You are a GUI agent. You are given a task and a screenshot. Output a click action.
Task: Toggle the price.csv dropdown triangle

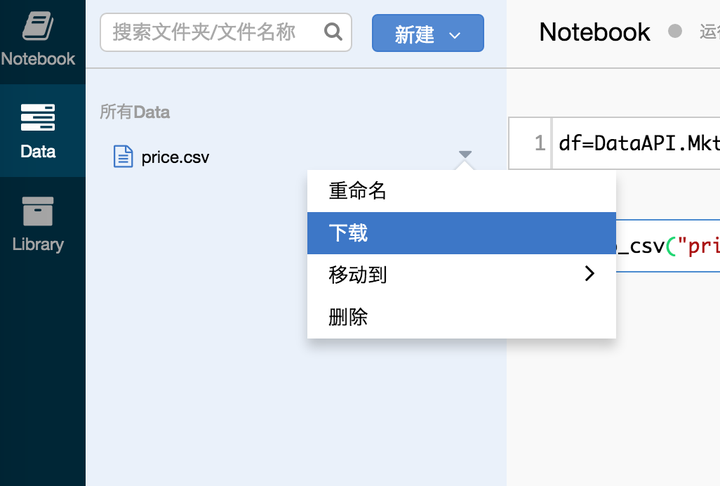(465, 154)
